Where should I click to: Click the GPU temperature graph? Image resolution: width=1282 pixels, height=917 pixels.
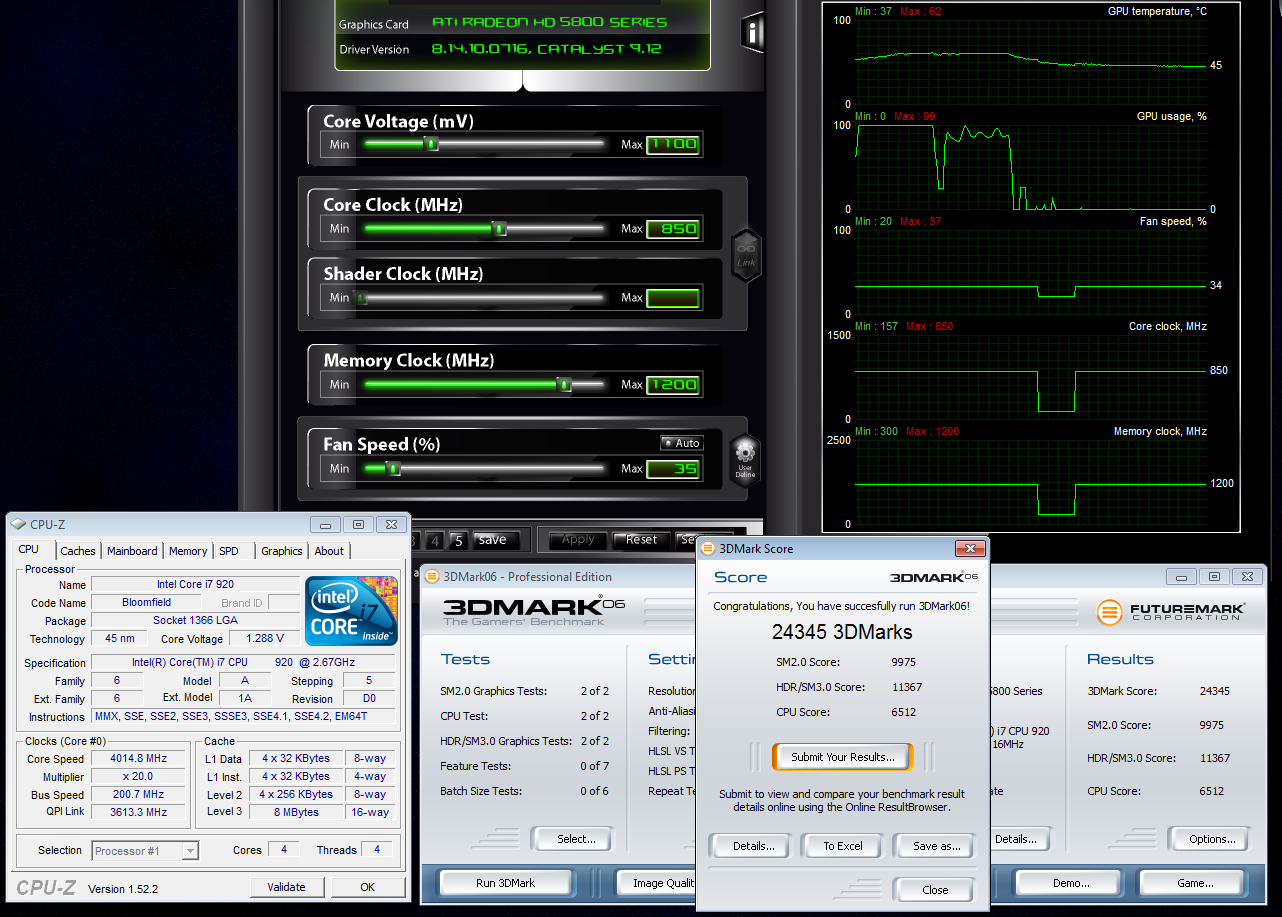[1031, 61]
